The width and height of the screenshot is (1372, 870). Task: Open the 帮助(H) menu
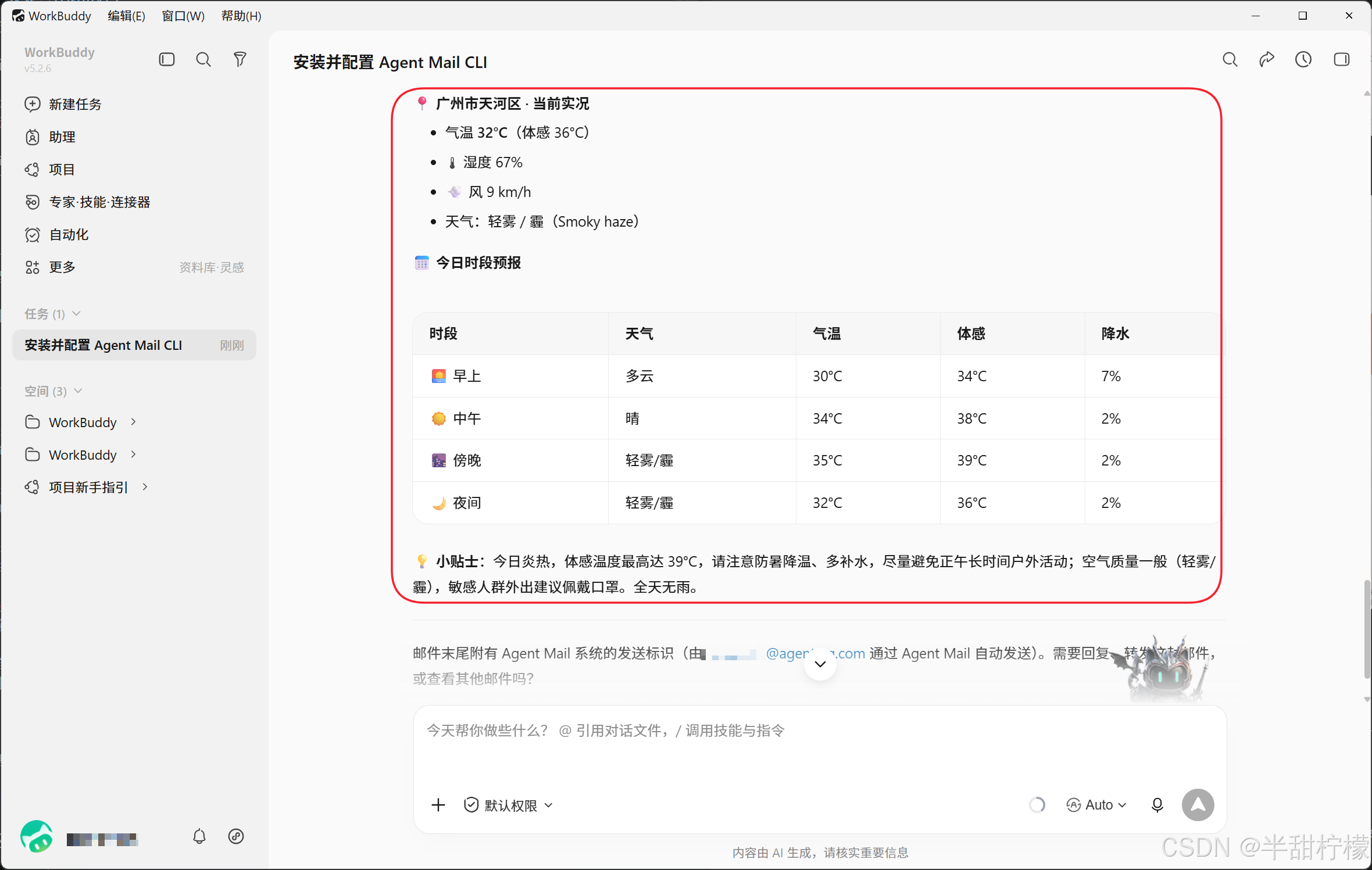(241, 16)
